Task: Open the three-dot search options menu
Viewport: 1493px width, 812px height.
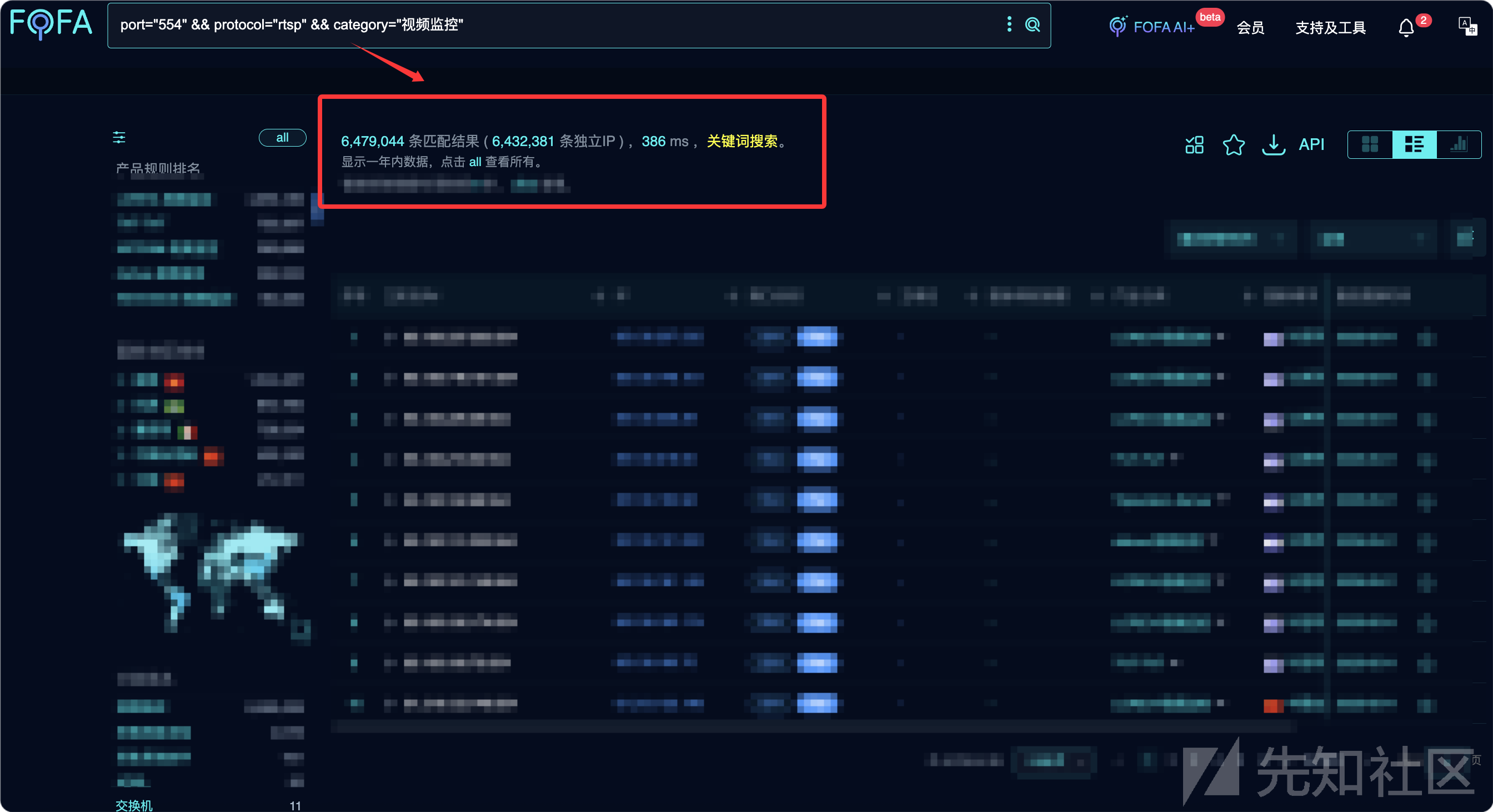Action: click(x=1009, y=24)
